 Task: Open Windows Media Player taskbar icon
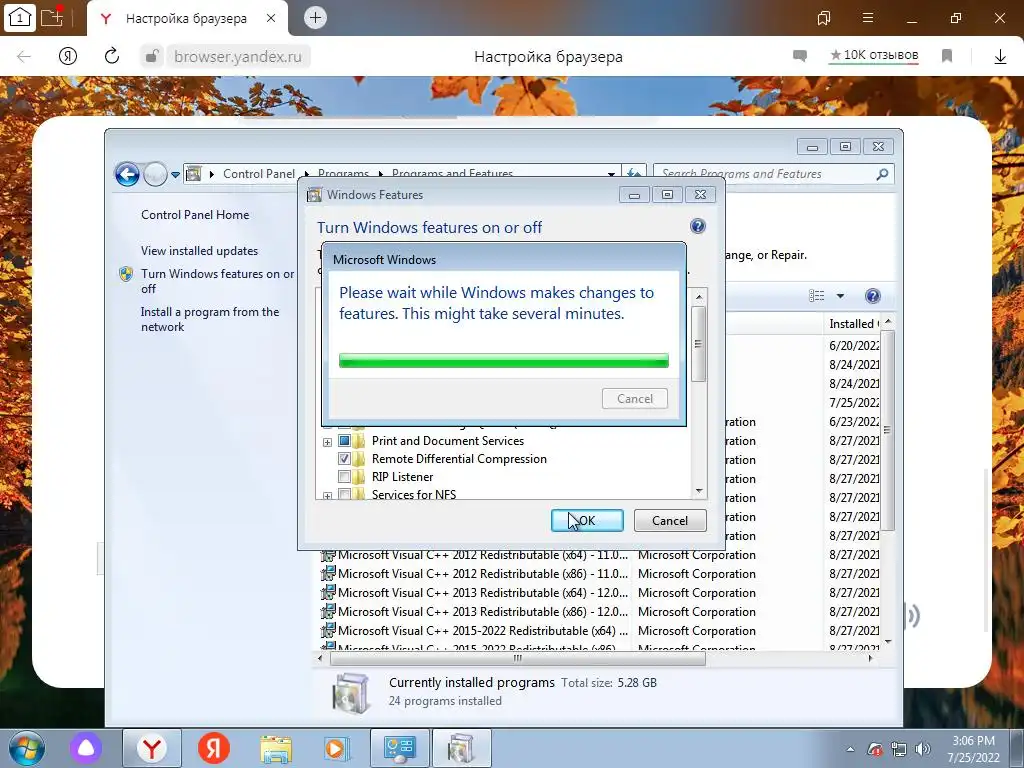click(337, 748)
